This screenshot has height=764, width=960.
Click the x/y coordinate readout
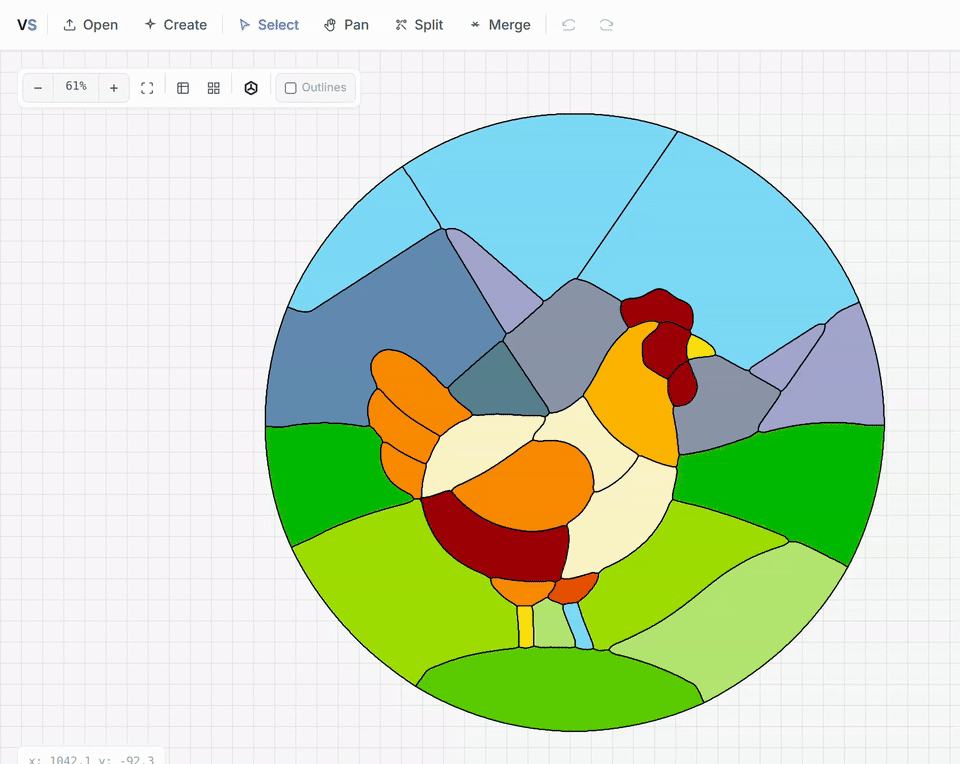pyautogui.click(x=91, y=758)
